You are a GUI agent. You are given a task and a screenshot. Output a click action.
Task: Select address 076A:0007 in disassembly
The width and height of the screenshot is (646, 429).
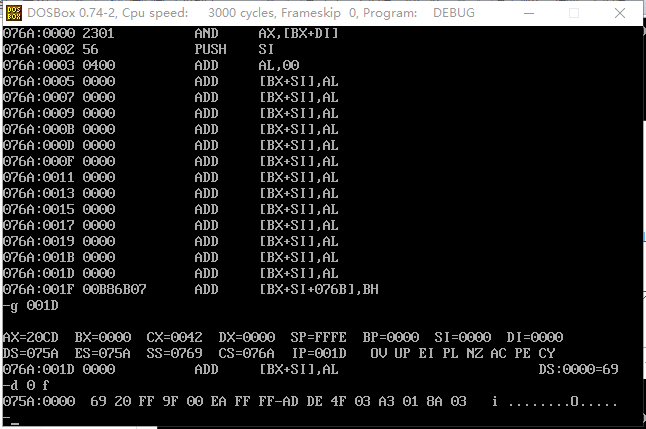point(39,98)
